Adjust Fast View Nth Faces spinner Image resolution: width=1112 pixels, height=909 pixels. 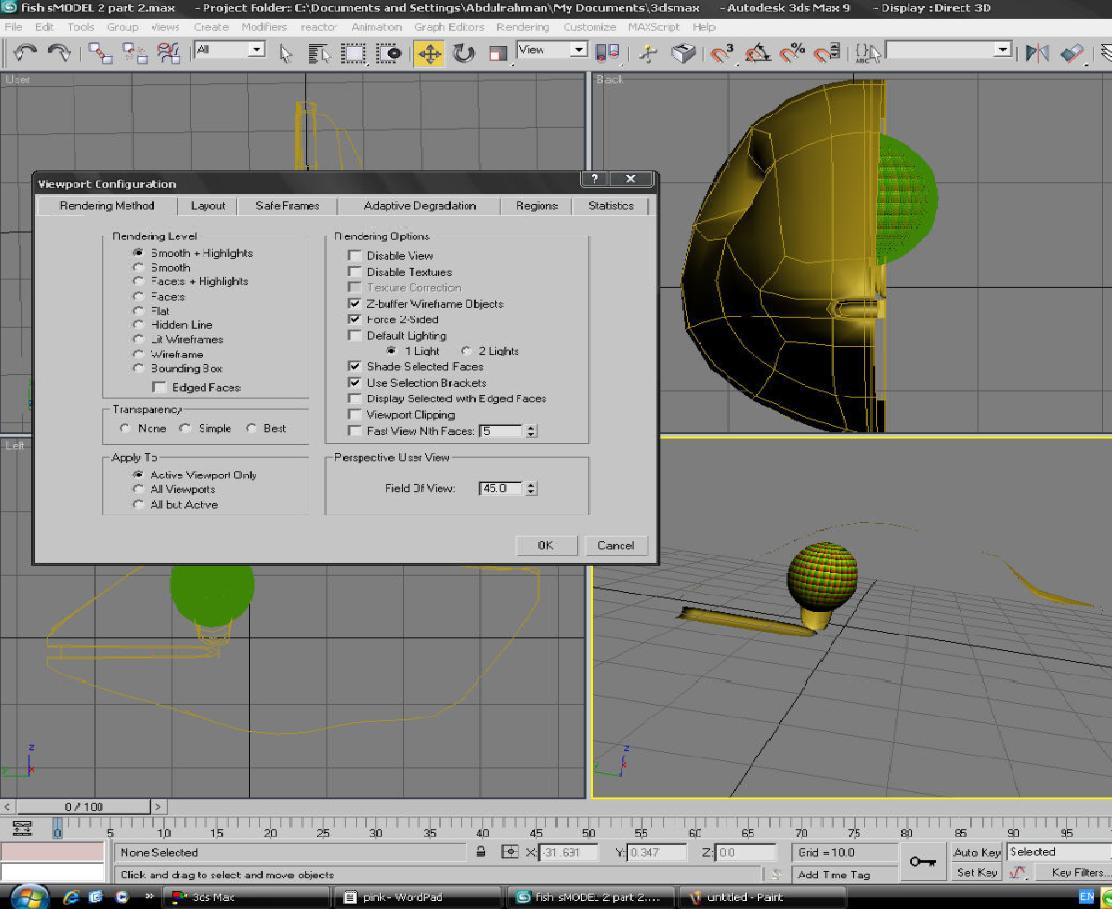[531, 431]
